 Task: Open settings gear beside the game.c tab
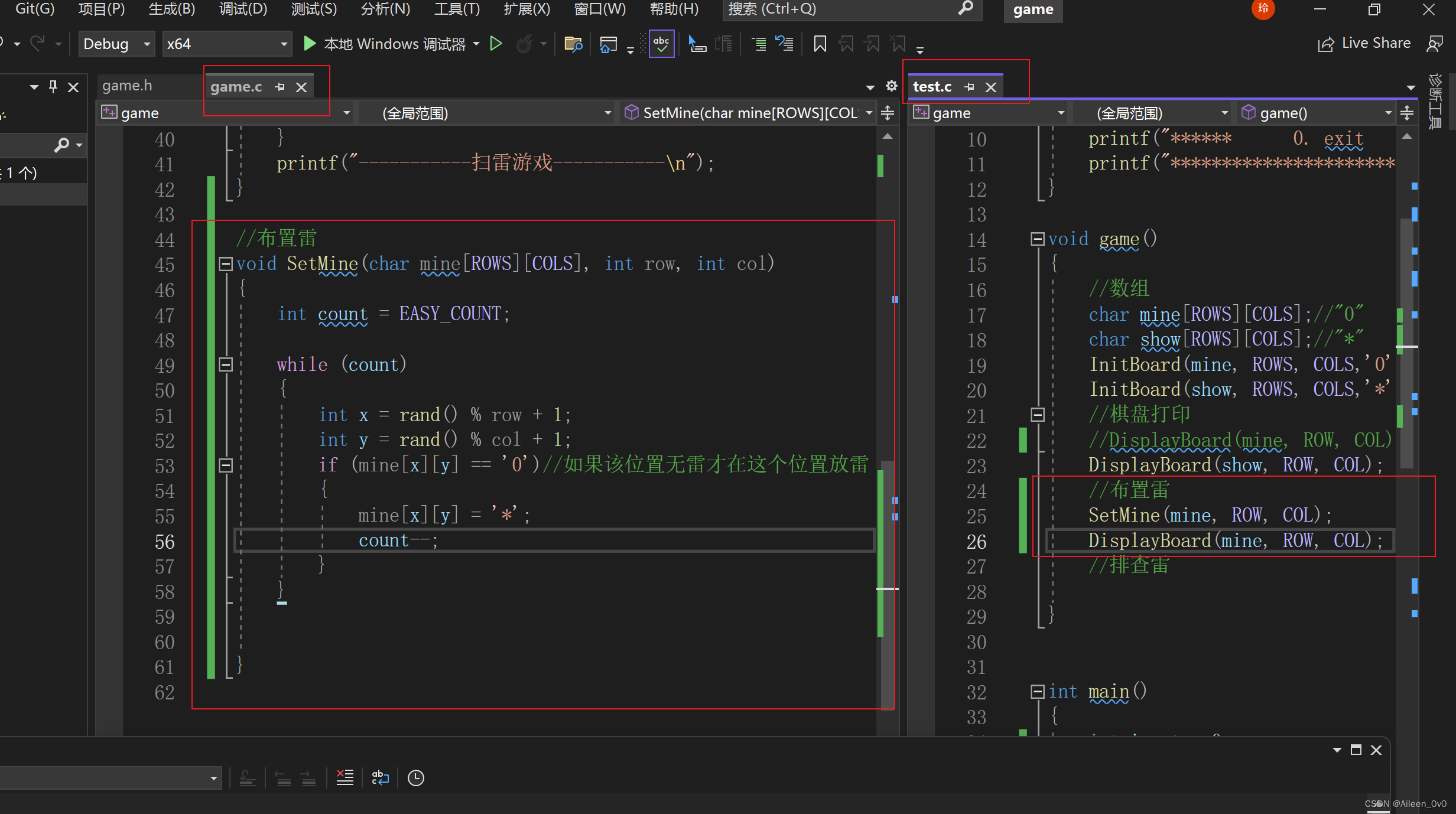[891, 87]
